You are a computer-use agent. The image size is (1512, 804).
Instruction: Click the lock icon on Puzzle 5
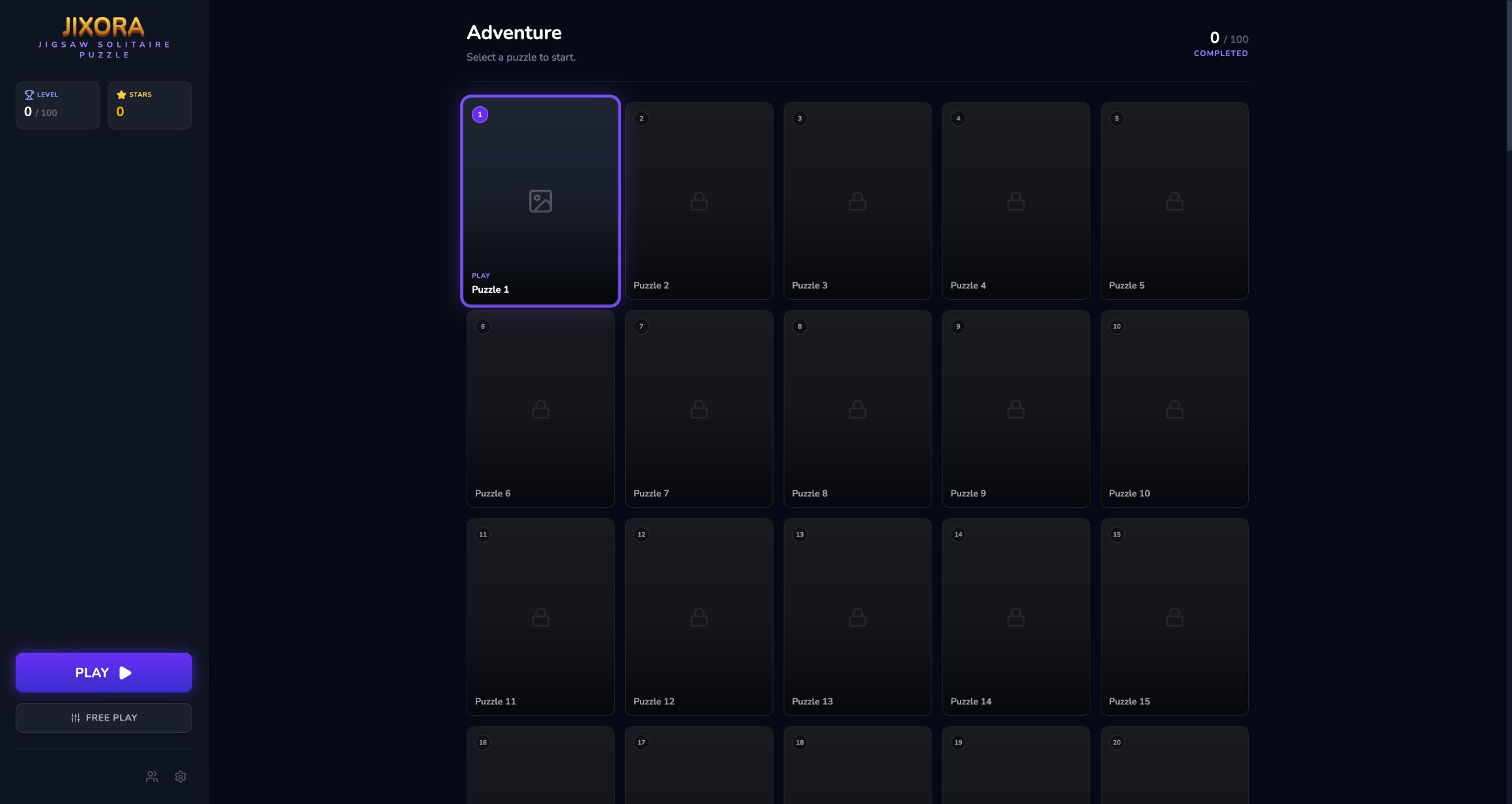click(x=1174, y=201)
